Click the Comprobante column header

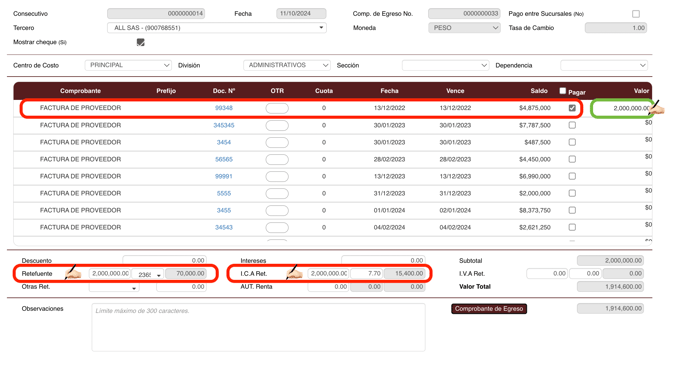(80, 91)
